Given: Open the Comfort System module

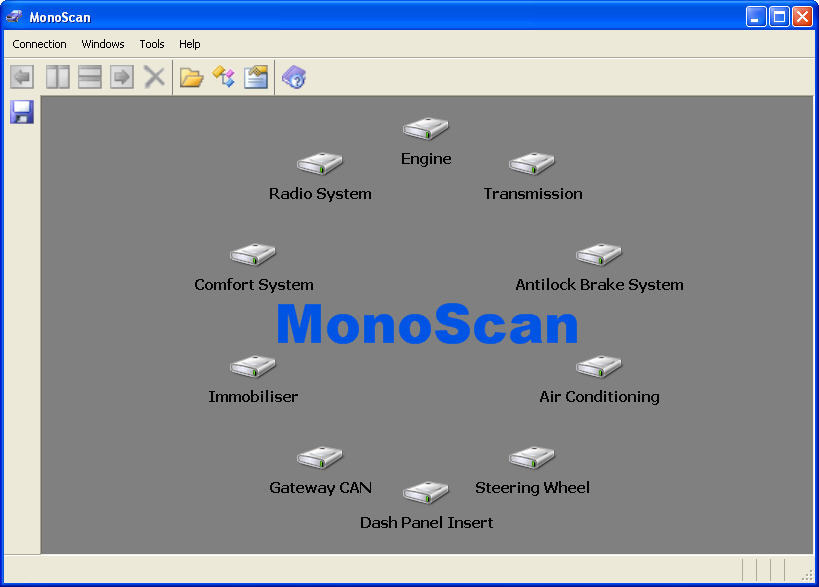Looking at the screenshot, I should [x=253, y=255].
